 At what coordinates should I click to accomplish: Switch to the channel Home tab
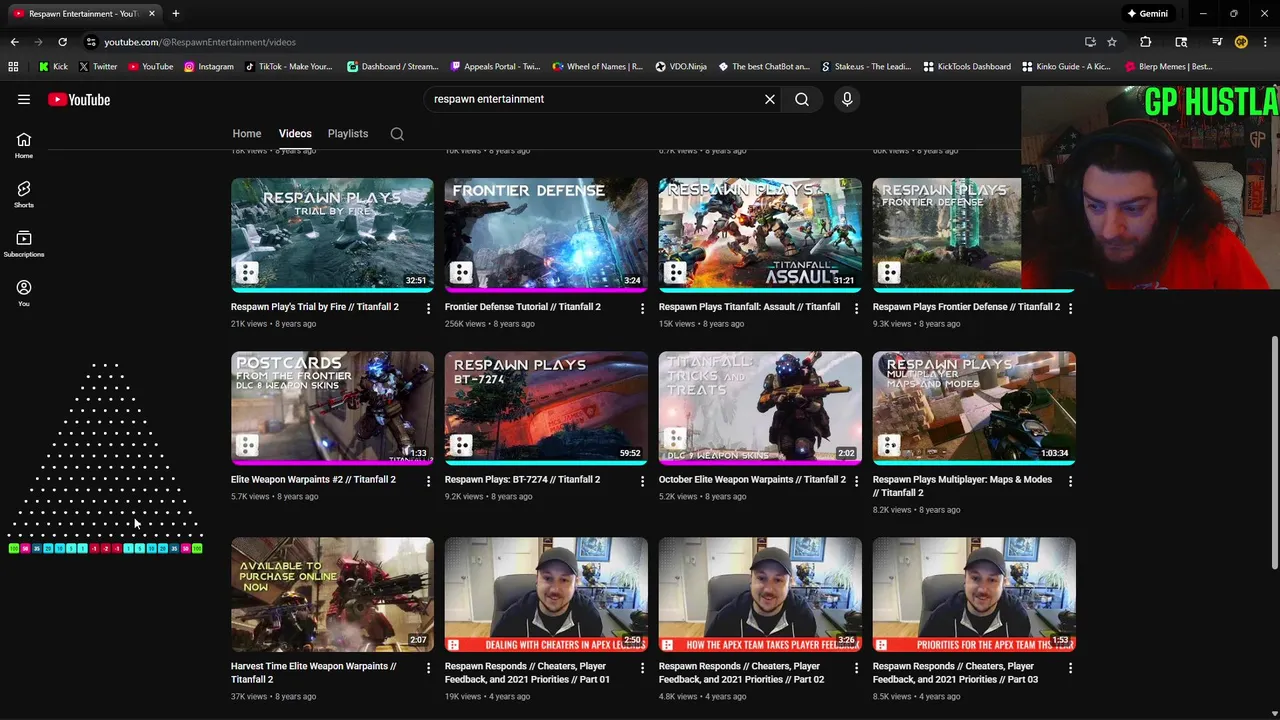click(x=247, y=133)
